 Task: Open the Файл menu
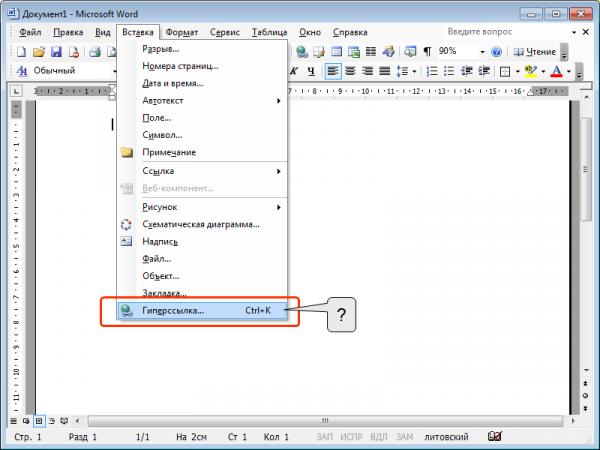[x=30, y=33]
